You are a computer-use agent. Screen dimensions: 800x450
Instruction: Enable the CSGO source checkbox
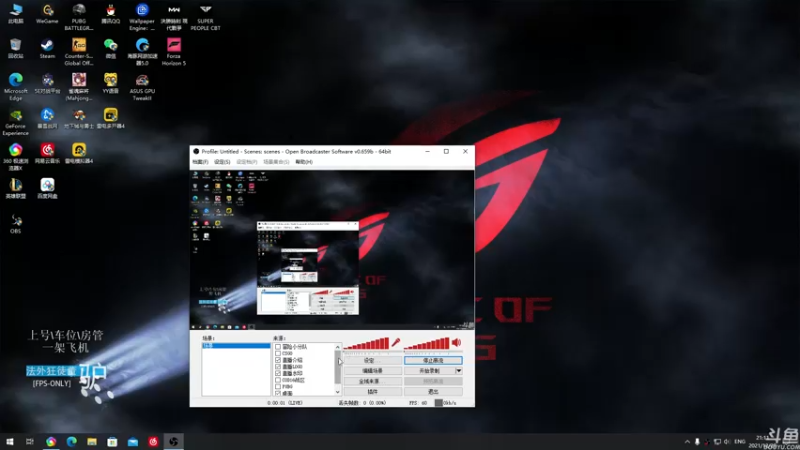click(x=278, y=354)
